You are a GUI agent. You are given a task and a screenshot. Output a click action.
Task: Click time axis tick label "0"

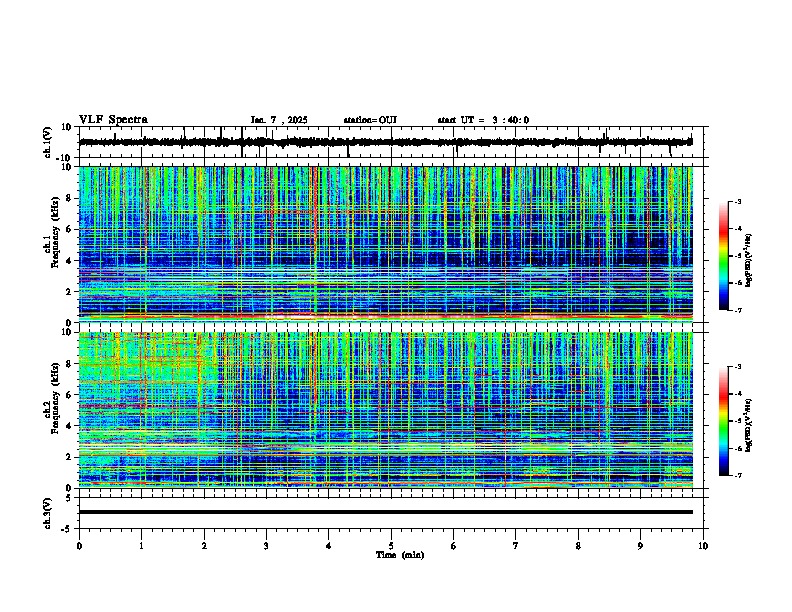click(79, 546)
